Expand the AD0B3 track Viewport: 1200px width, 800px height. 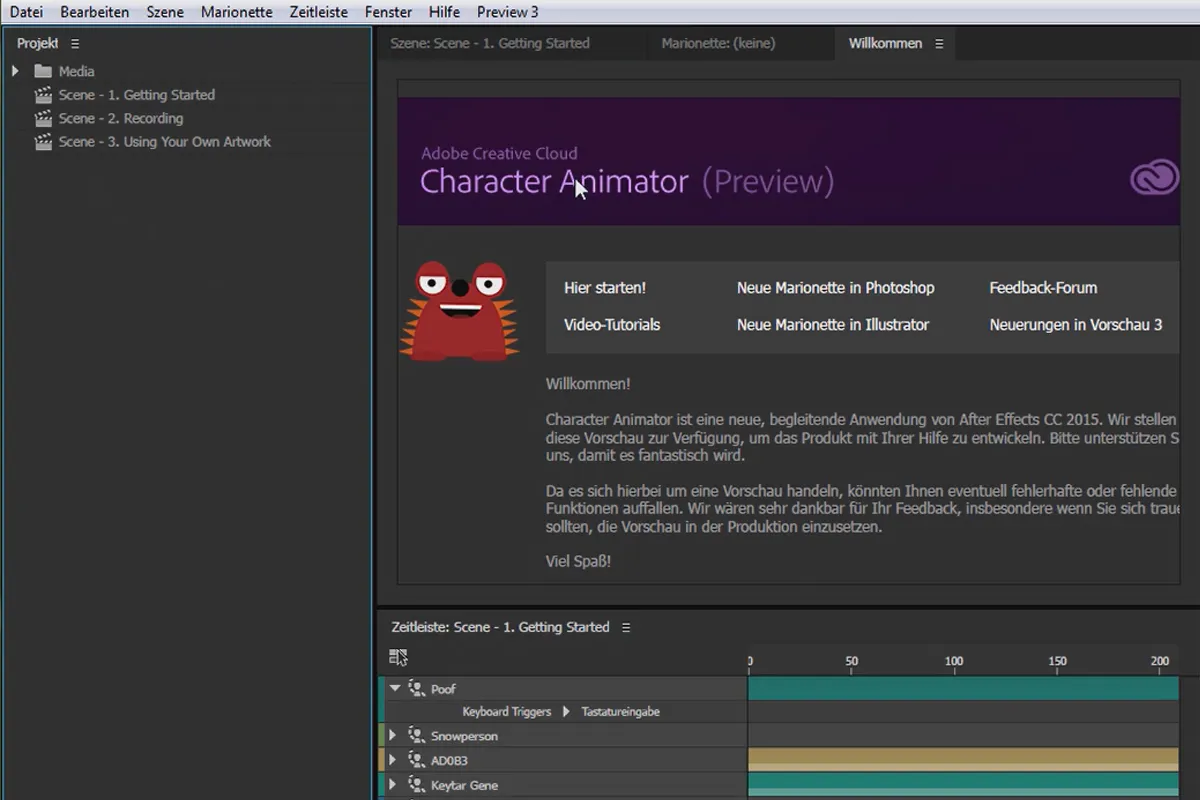coord(393,761)
